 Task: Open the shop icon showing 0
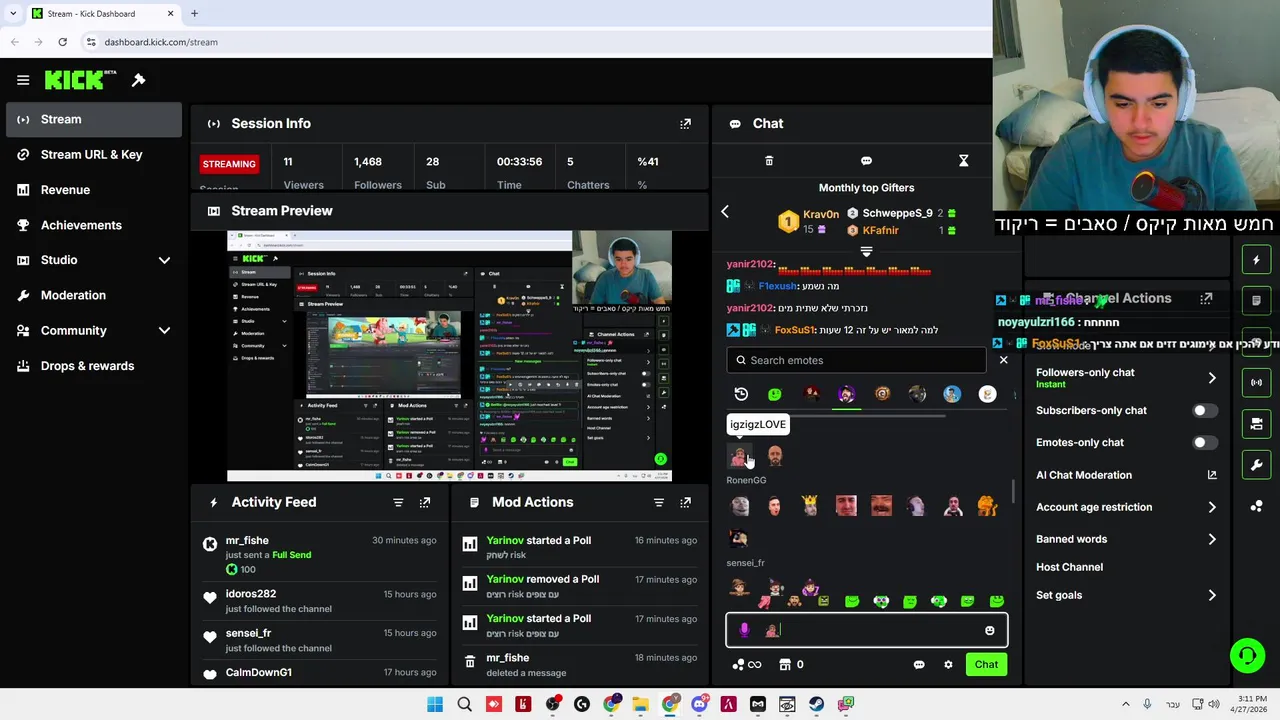pos(792,665)
